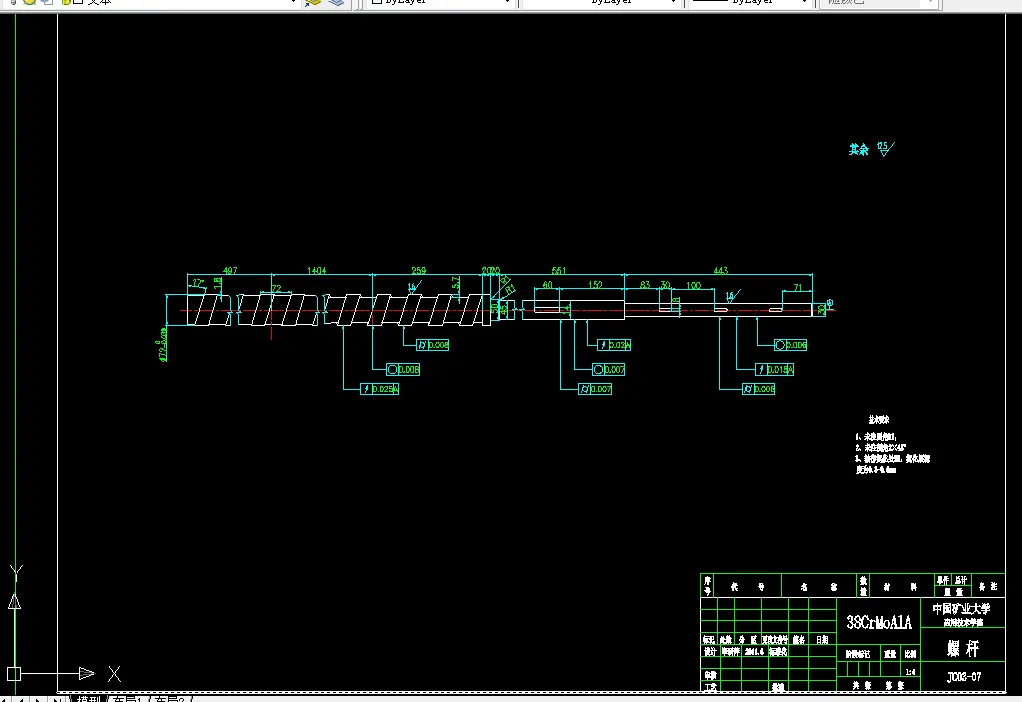
Task: Select the circularity 0.008 tolerance frame
Action: pyautogui.click(x=403, y=370)
